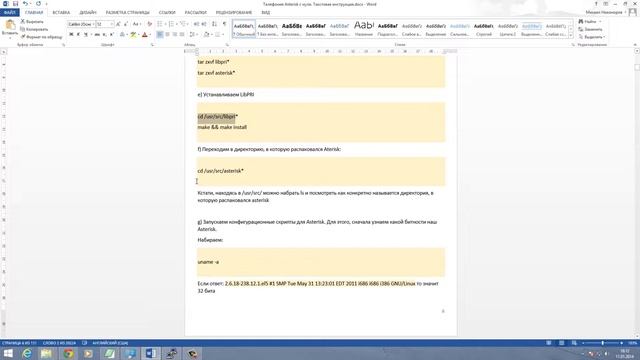Viewport: 640px width, 360px height.
Task: Increase paragraph indent
Action: coord(204,24)
